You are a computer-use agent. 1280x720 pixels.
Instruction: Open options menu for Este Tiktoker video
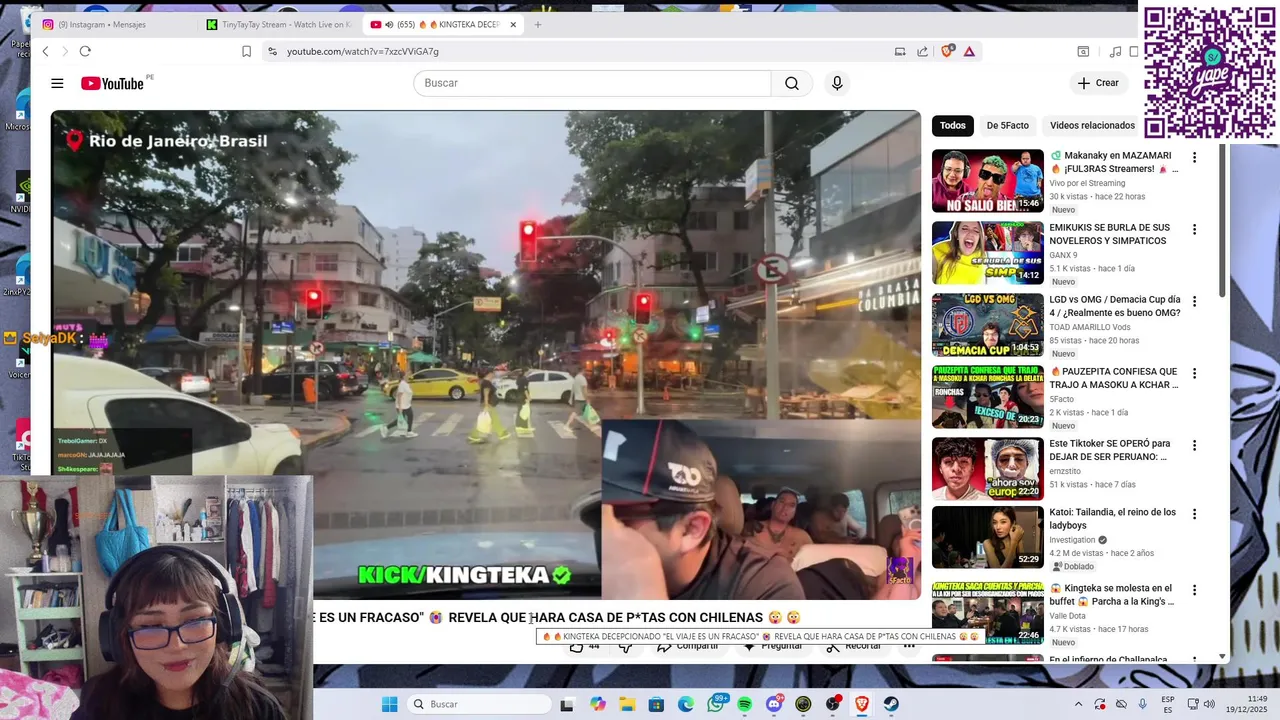pyautogui.click(x=1193, y=445)
